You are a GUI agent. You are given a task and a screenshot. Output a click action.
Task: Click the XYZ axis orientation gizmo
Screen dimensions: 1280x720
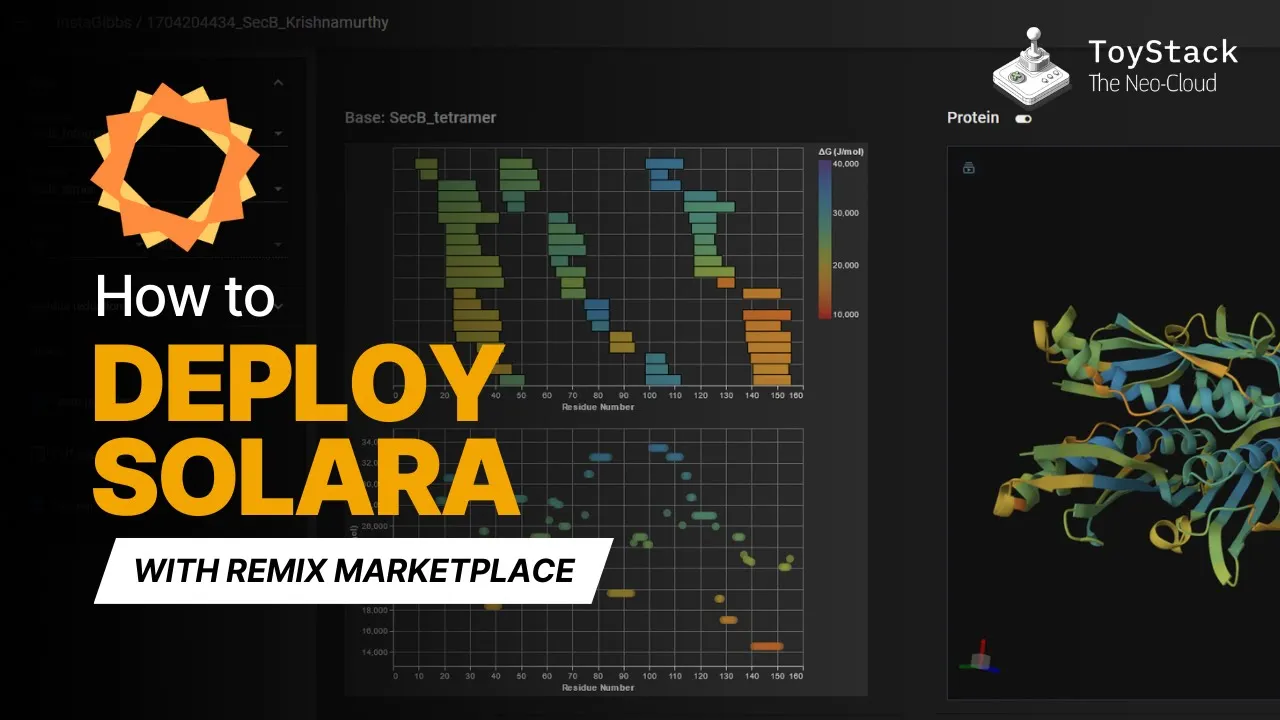(981, 657)
